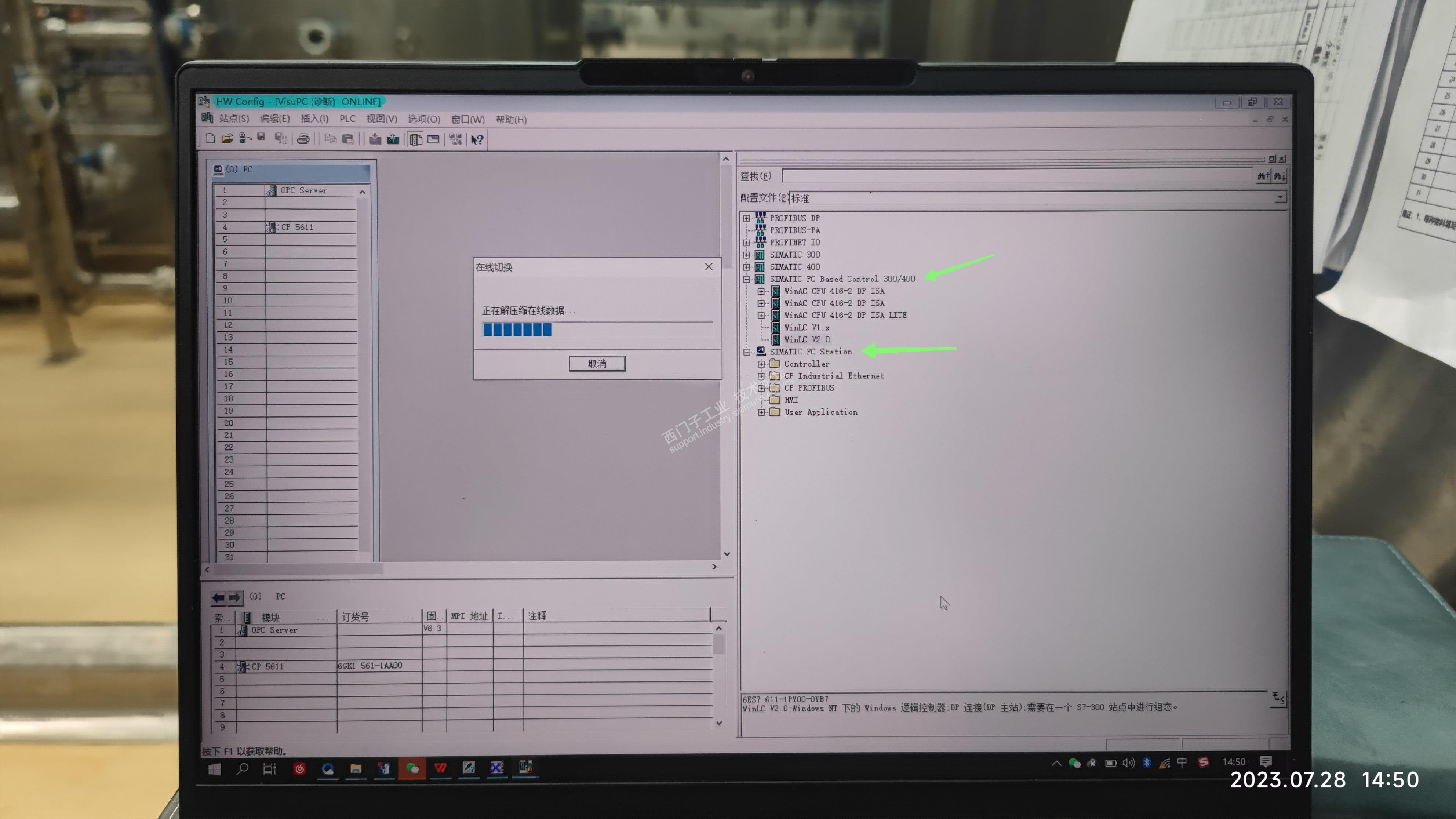This screenshot has height=819, width=1456.
Task: Click the Print toolbar icon
Action: pos(303,139)
